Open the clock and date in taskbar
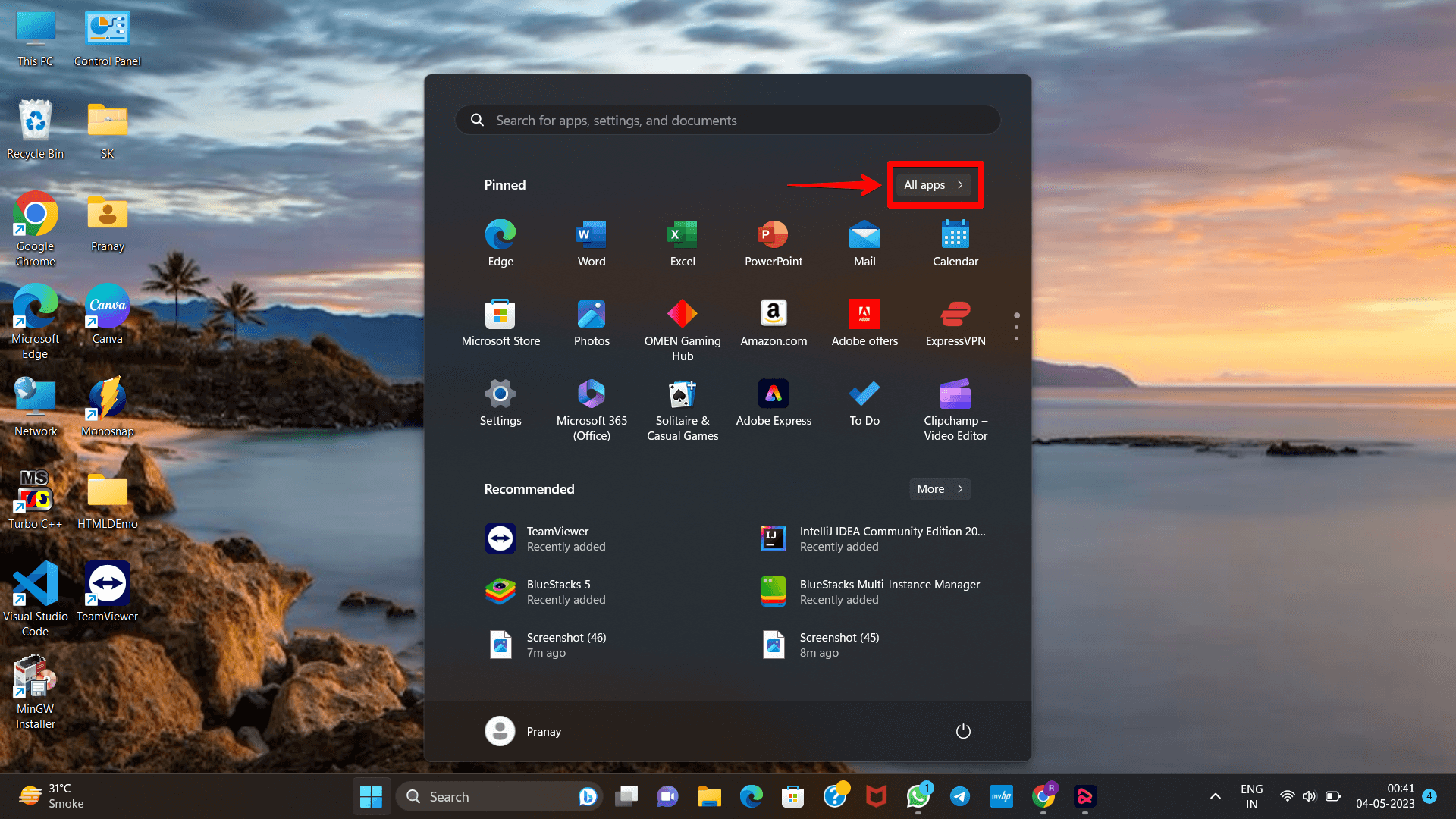This screenshot has width=1456, height=819. pyautogui.click(x=1385, y=796)
